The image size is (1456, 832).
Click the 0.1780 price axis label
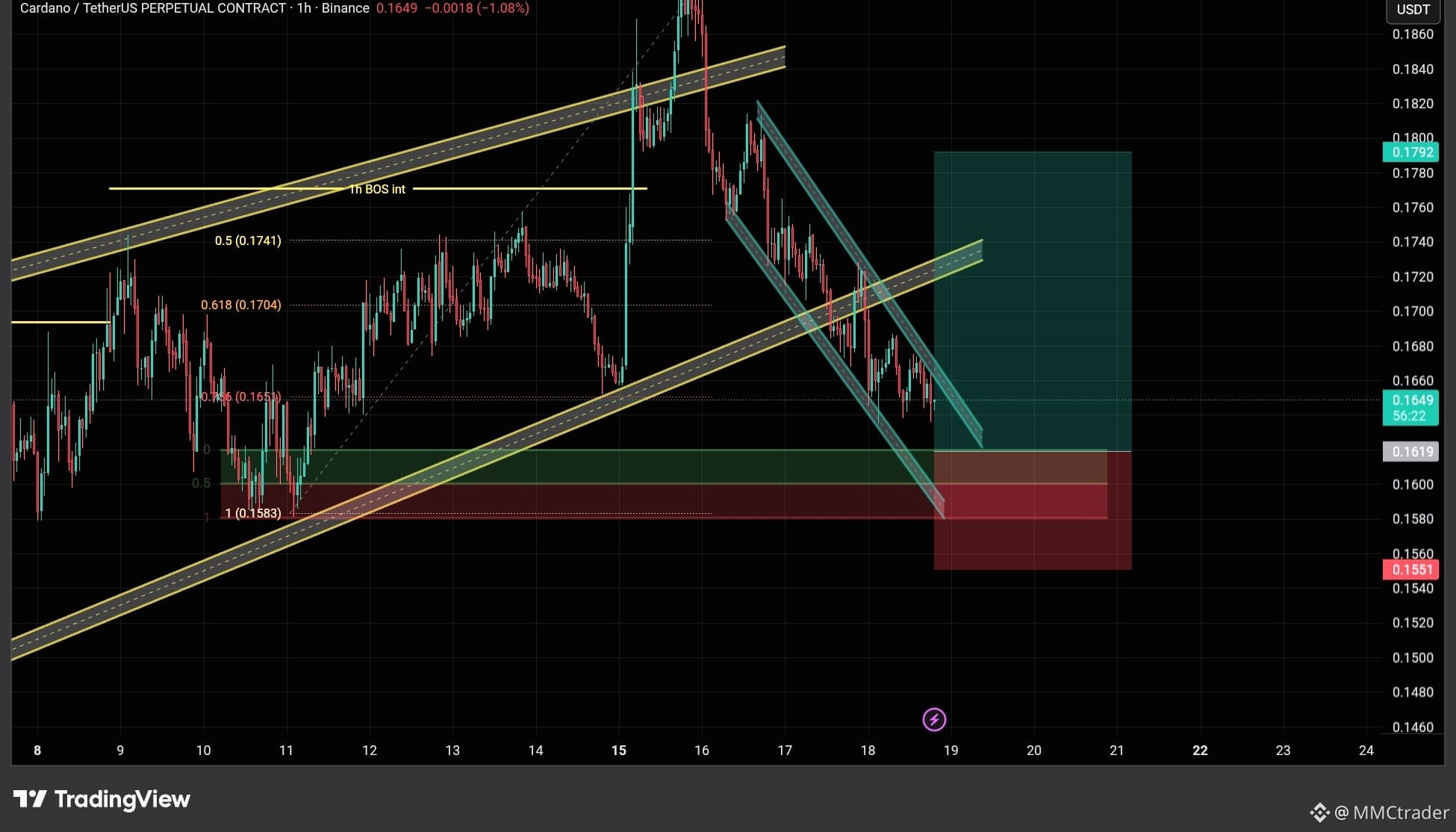[x=1413, y=173]
